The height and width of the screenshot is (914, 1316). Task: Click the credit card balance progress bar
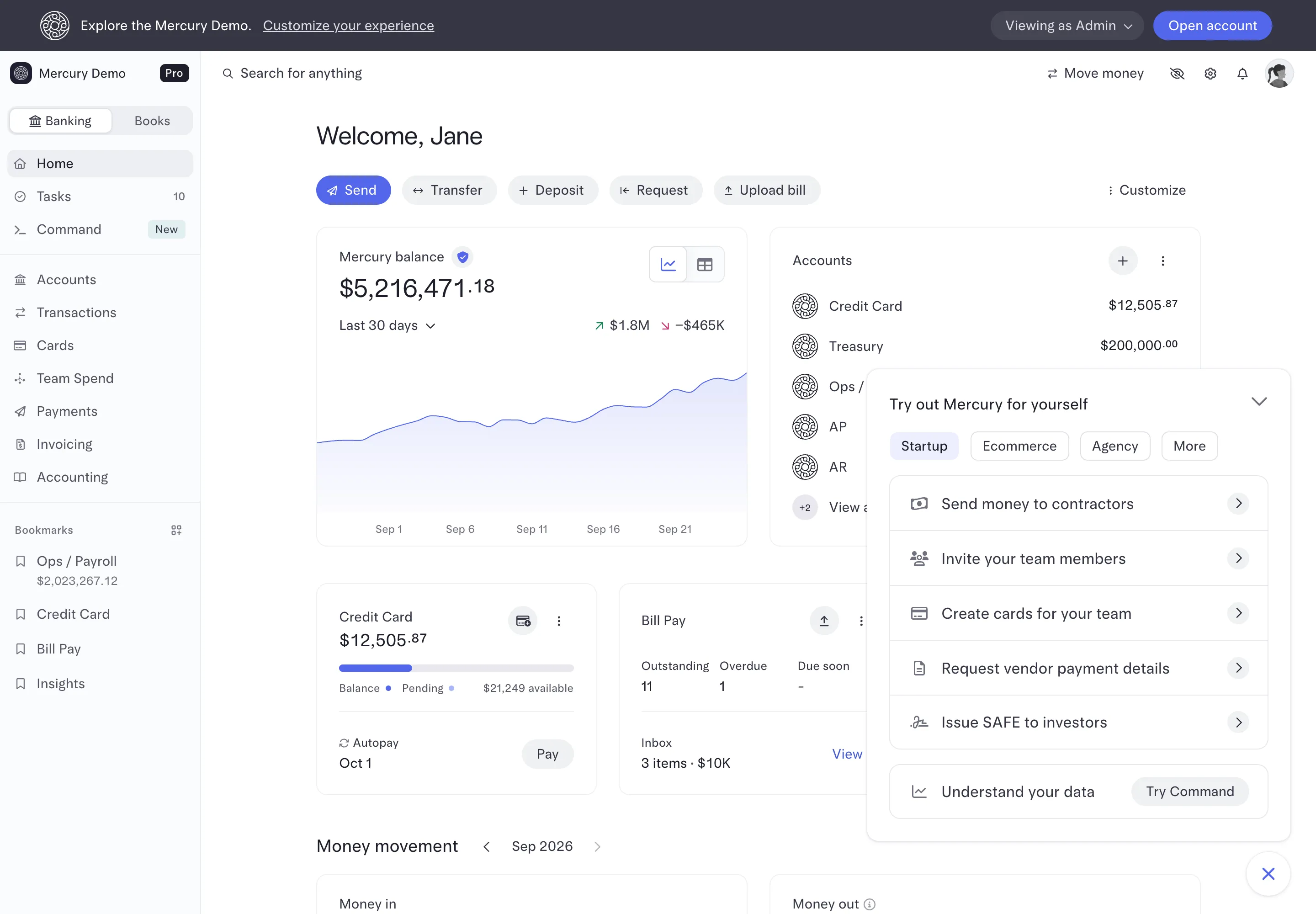pyautogui.click(x=456, y=668)
